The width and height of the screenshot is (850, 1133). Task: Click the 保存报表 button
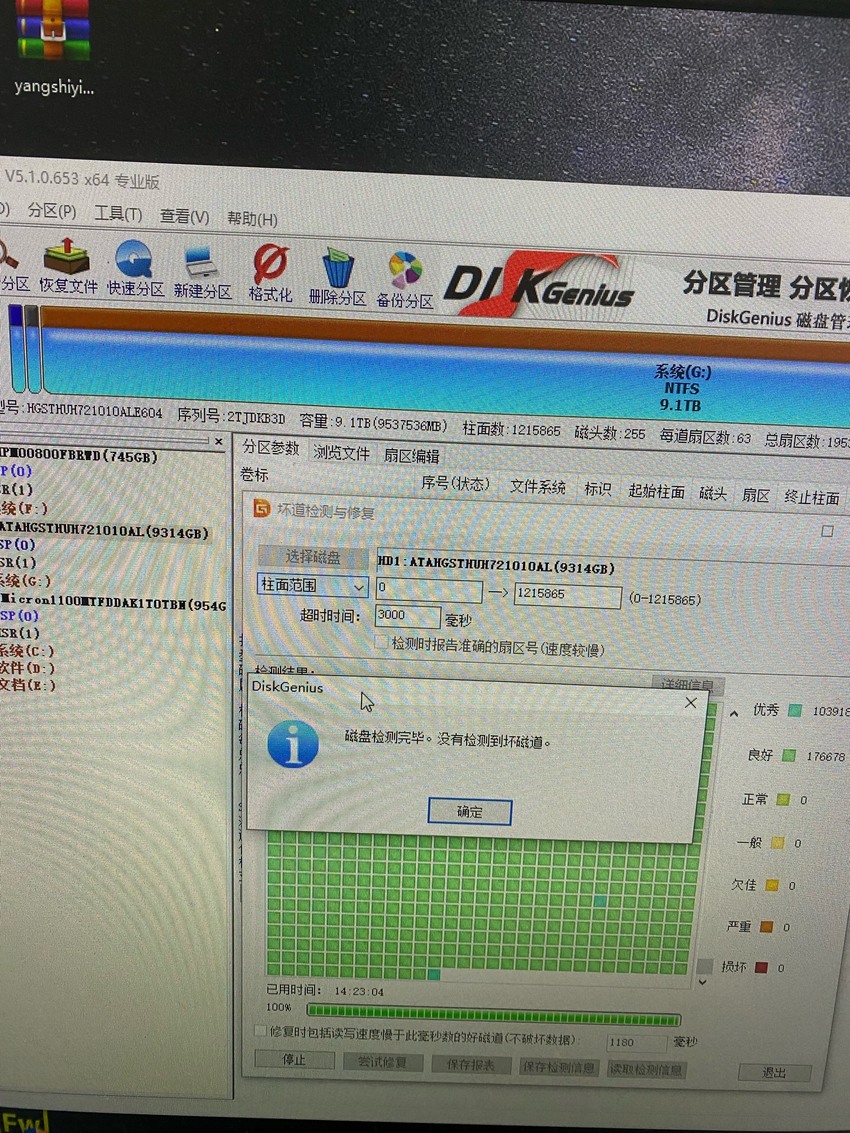click(471, 1064)
